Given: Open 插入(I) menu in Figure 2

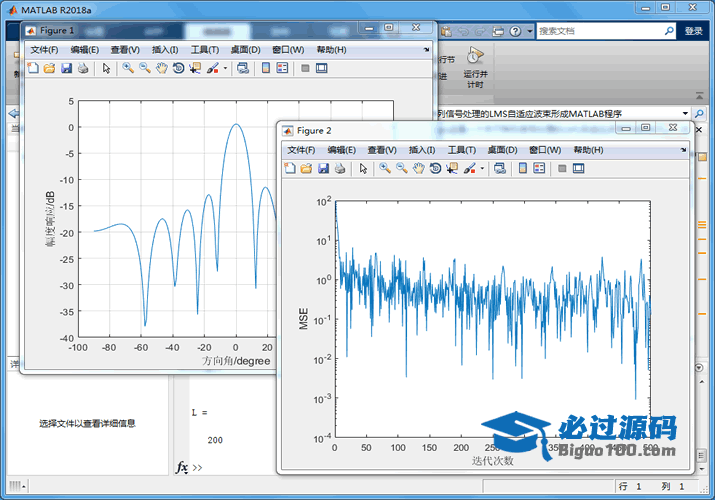Looking at the screenshot, I should [x=422, y=150].
